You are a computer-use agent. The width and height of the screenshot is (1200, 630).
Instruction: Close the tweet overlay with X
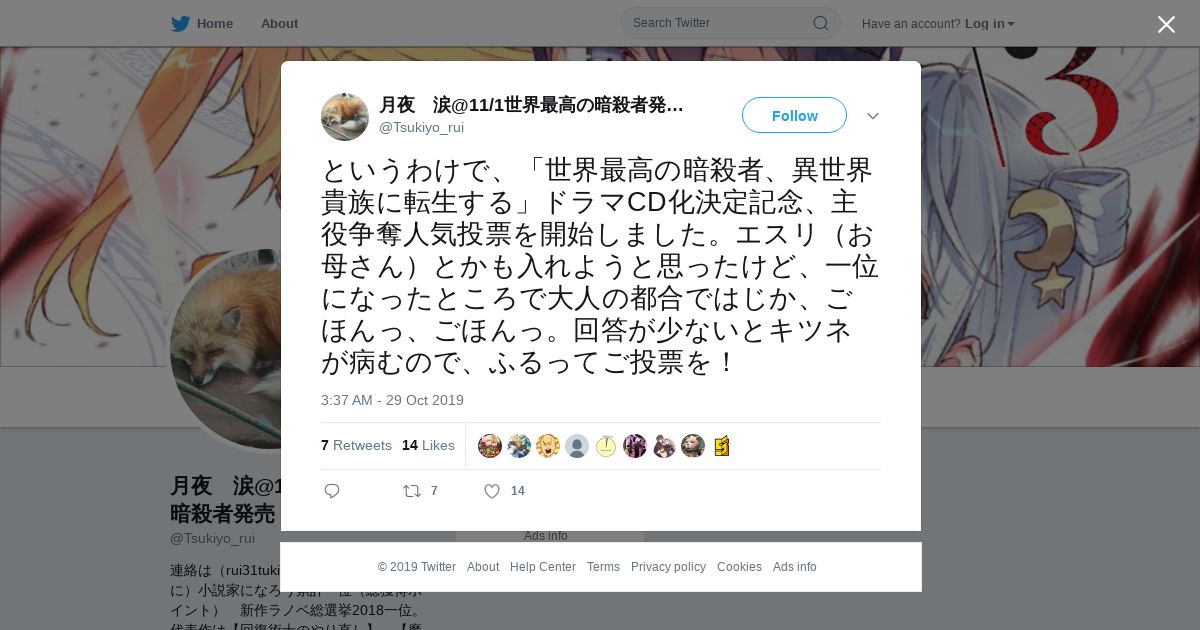[x=1166, y=24]
